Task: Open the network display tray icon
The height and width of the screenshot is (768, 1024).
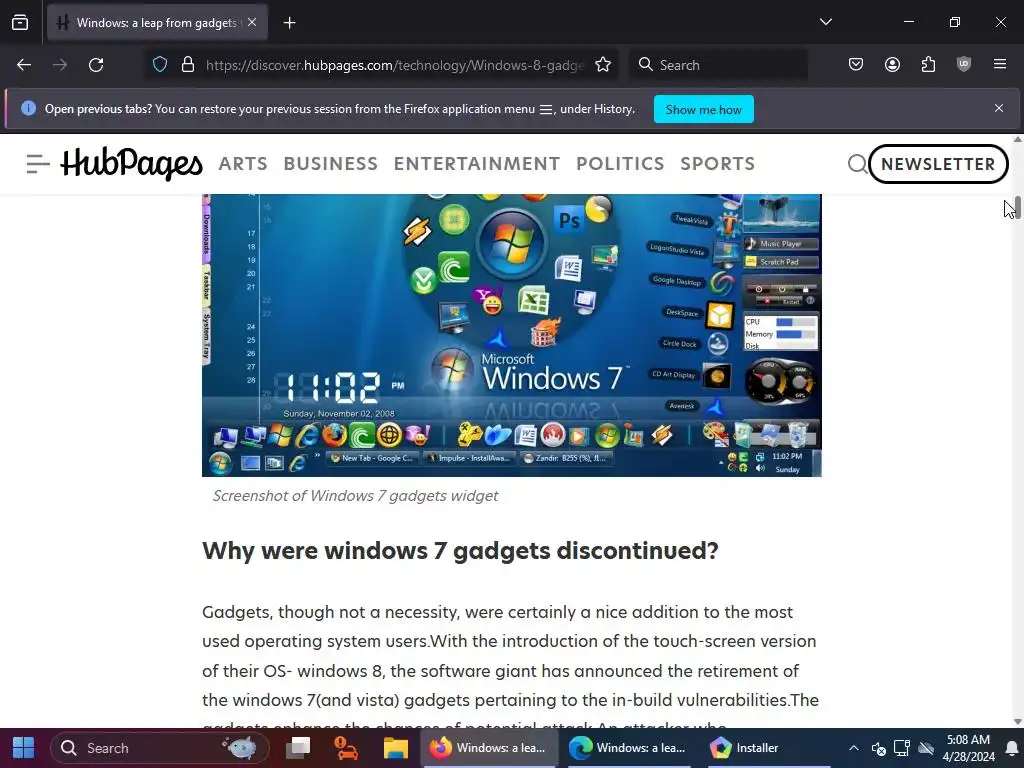Action: click(x=902, y=748)
